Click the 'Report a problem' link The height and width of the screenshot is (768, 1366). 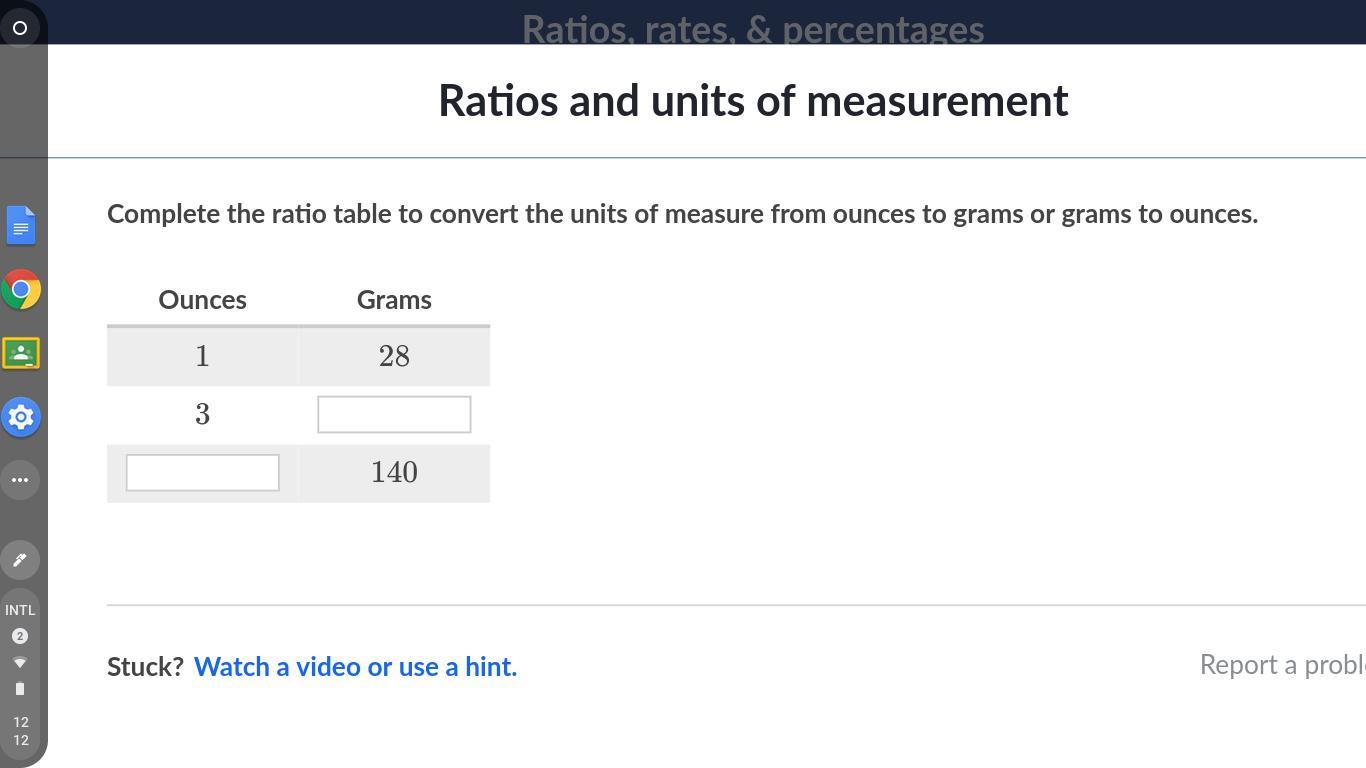(1282, 665)
